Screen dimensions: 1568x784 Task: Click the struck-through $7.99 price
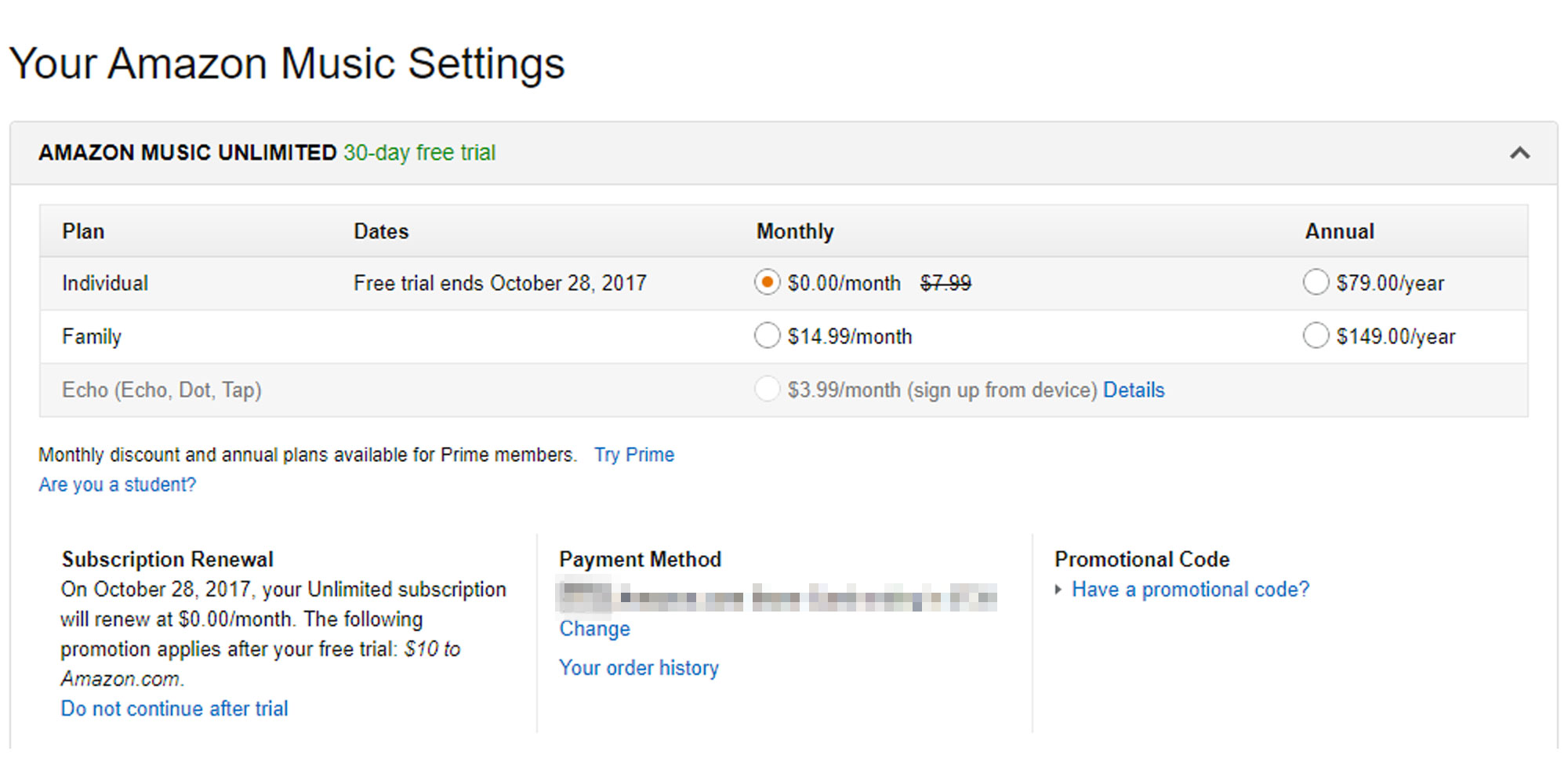point(945,283)
